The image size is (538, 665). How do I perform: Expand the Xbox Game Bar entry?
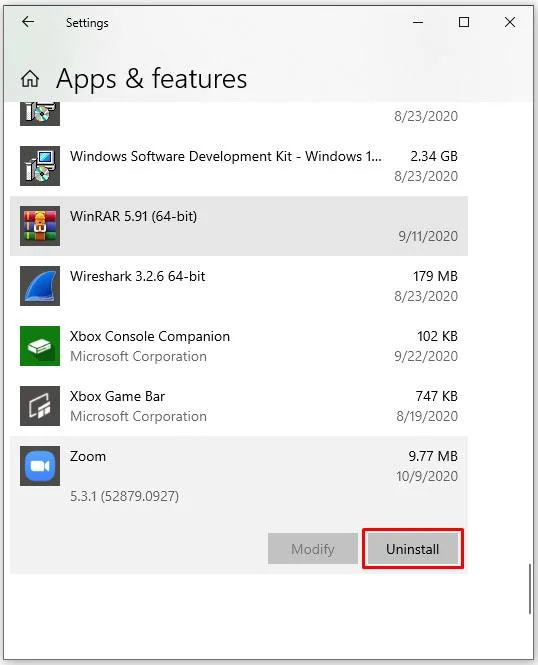[x=239, y=406]
